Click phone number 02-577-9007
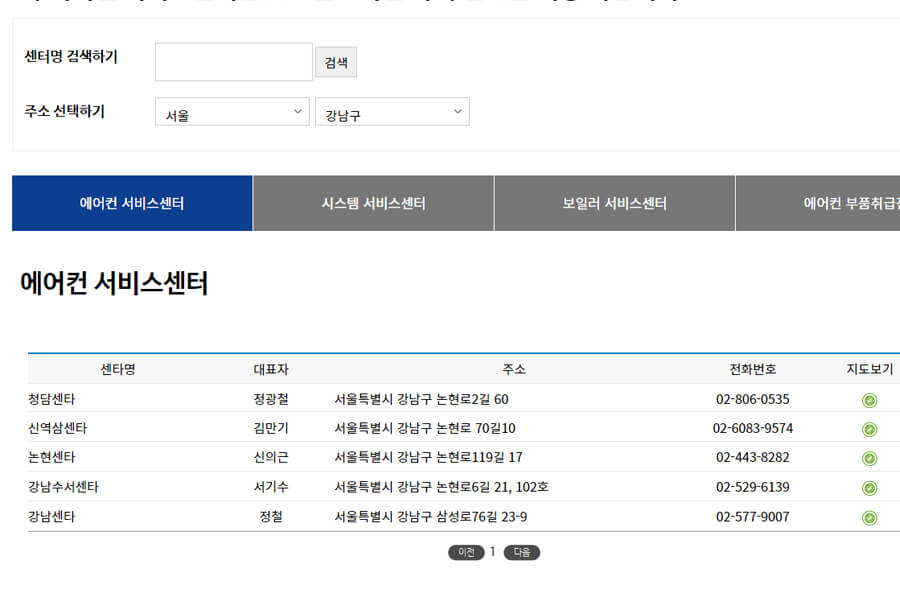 [x=752, y=517]
